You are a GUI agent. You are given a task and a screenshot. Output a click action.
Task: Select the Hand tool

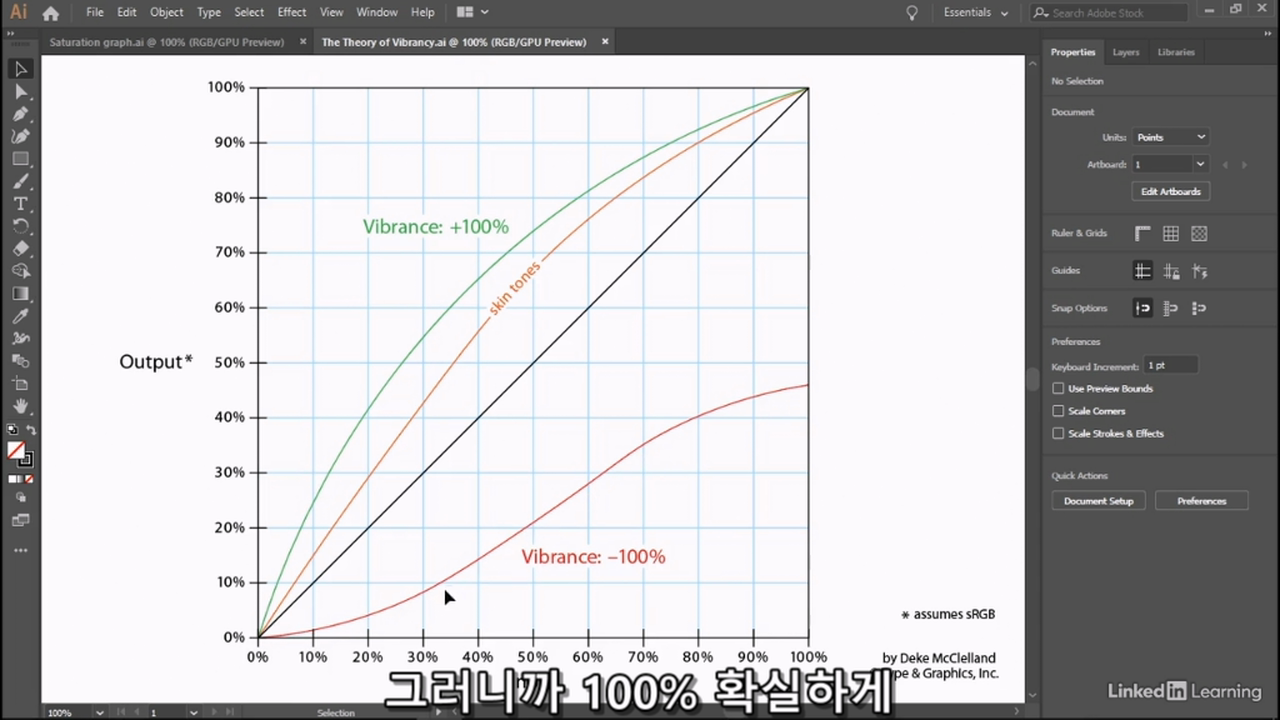[x=20, y=406]
